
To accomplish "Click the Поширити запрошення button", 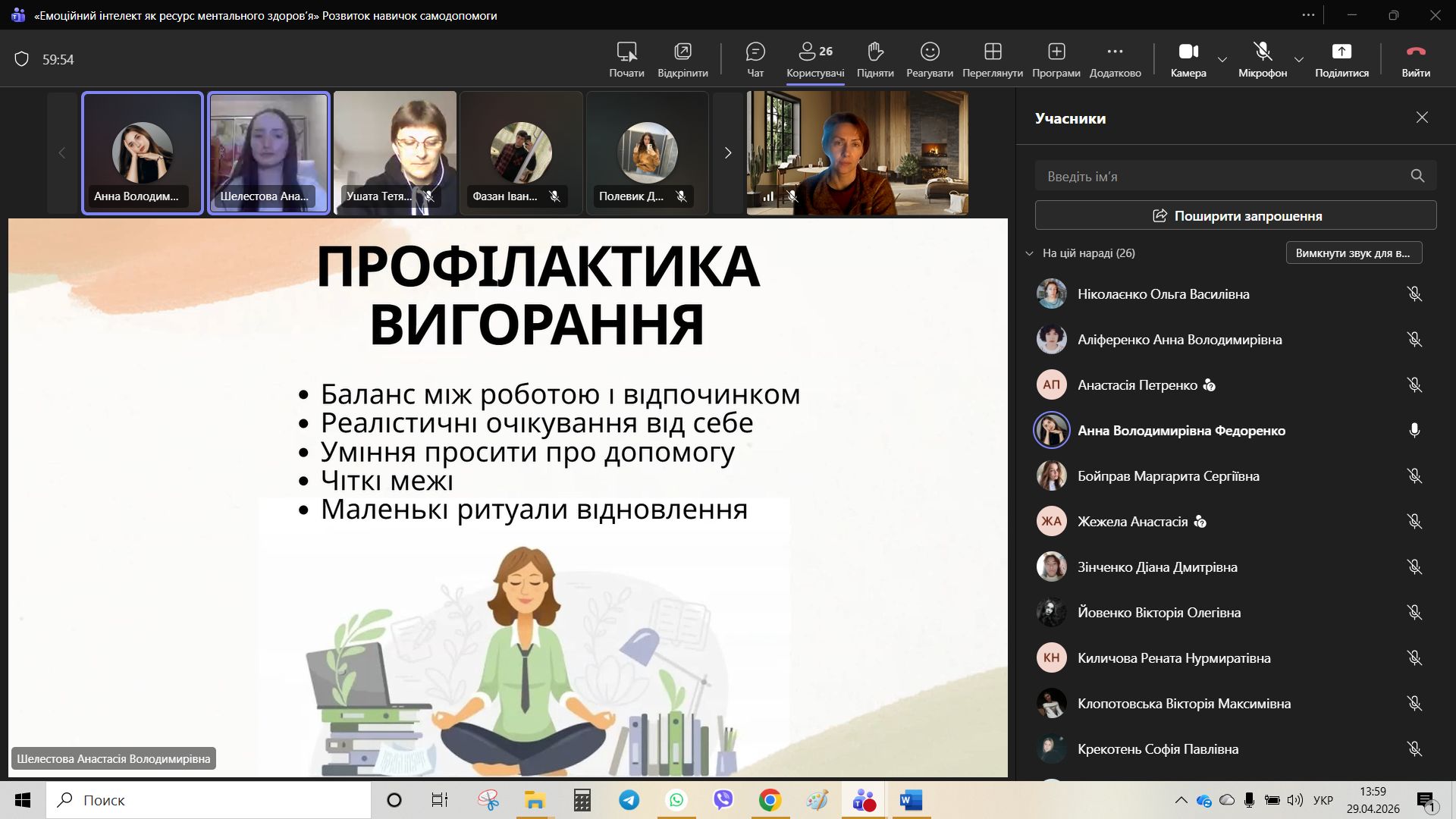I will (1235, 215).
